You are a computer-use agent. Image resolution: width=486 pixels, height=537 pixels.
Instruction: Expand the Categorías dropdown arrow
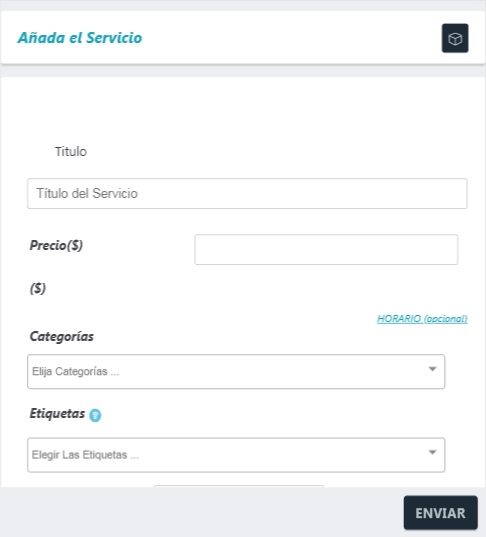[x=432, y=369]
